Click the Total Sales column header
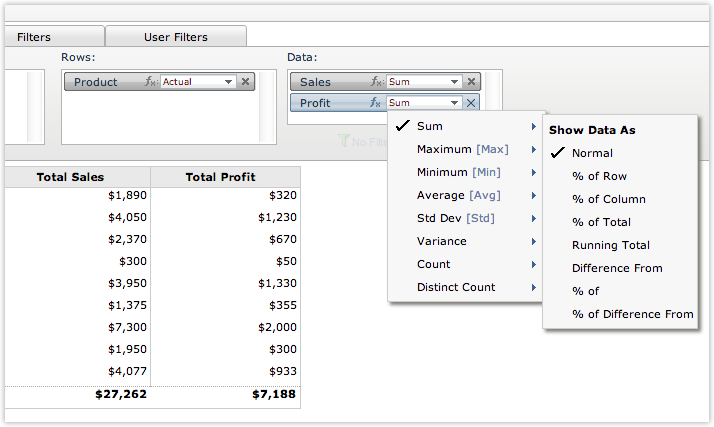 70,177
